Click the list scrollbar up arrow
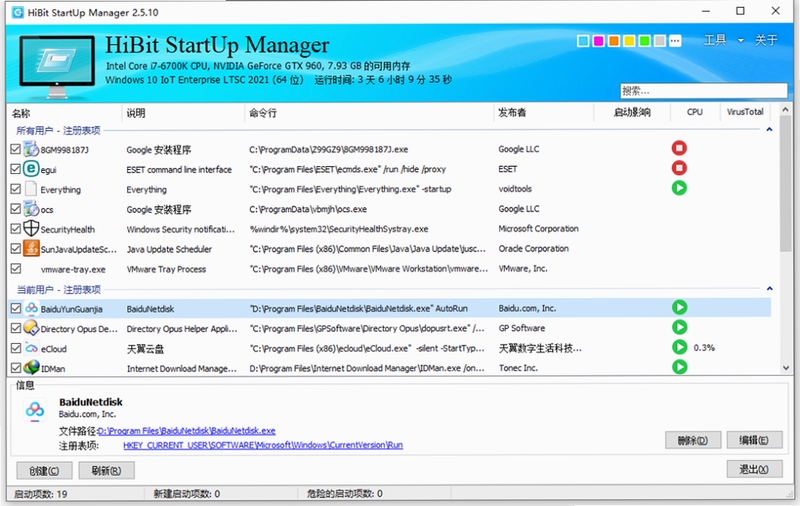The image size is (800, 506). [786, 109]
